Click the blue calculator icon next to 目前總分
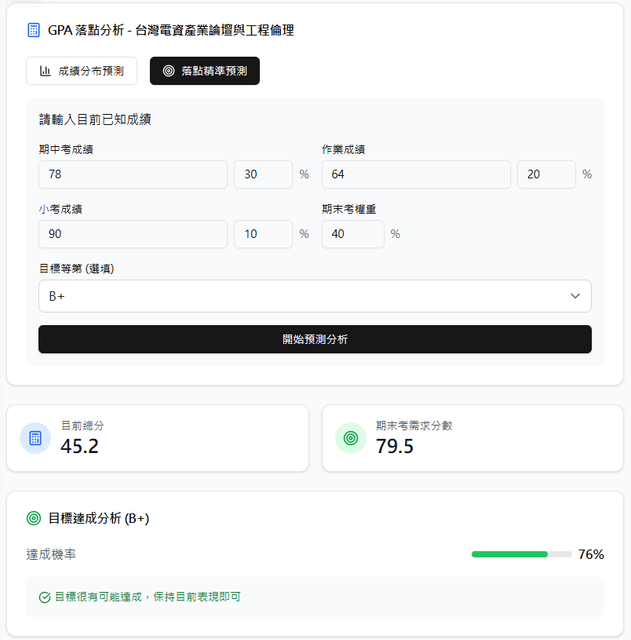Screen dimensions: 631x640 tap(35, 438)
